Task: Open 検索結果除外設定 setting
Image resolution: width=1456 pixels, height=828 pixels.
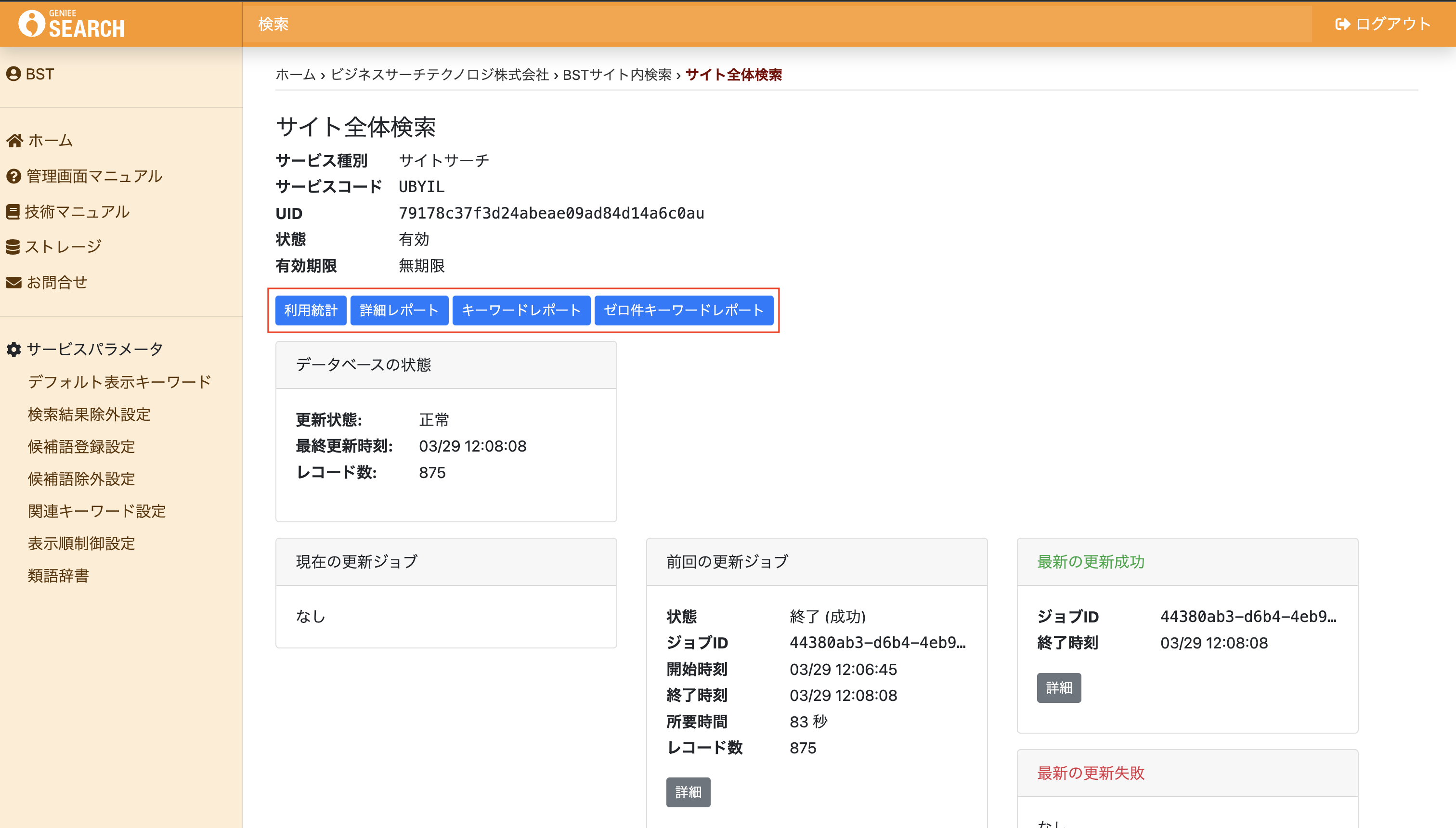Action: pyautogui.click(x=89, y=414)
